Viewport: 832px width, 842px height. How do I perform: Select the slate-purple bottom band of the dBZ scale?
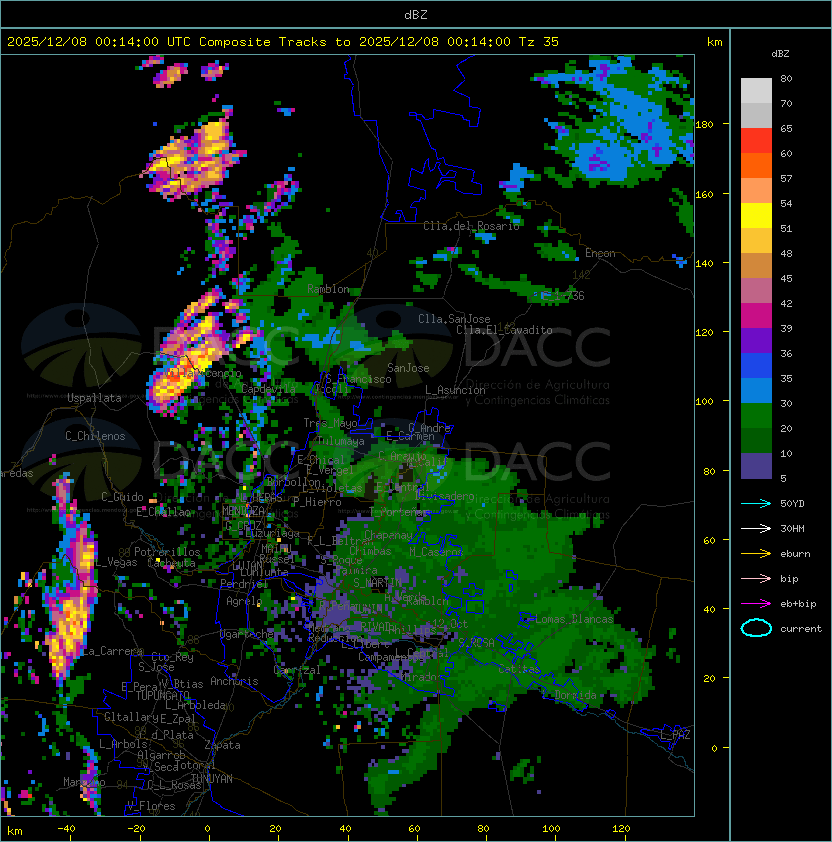[756, 466]
